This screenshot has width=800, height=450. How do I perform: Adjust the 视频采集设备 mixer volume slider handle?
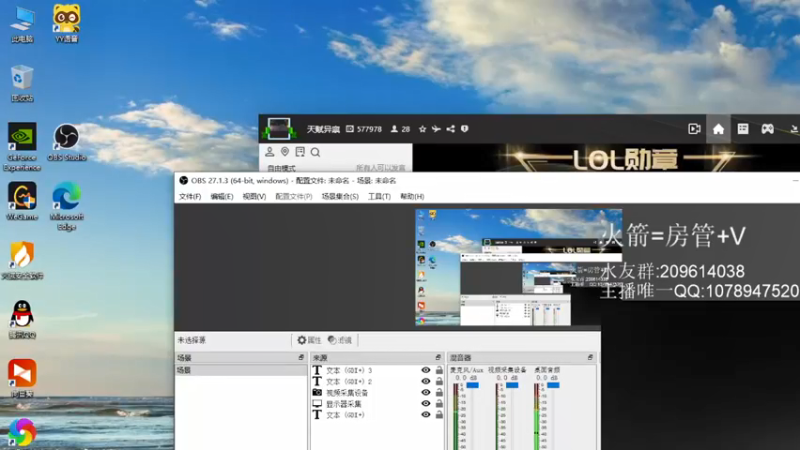click(512, 385)
